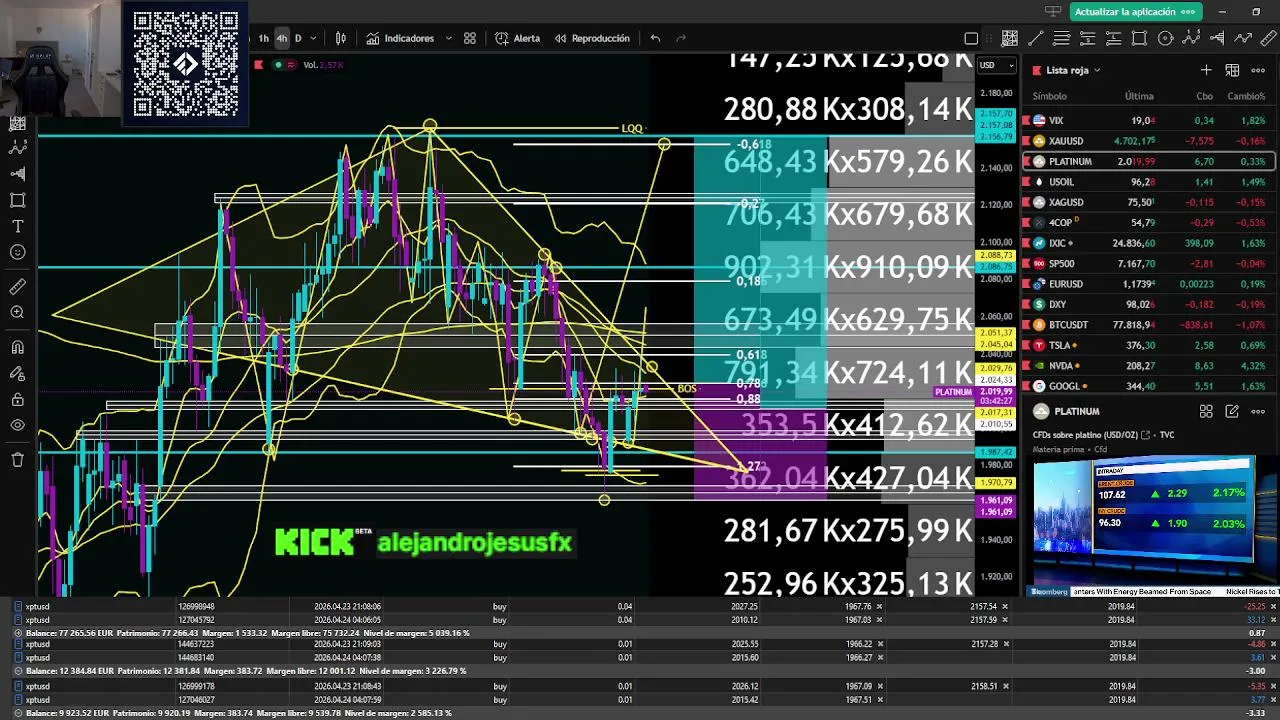Select the Gann box tool in top toolbar

[1009, 39]
